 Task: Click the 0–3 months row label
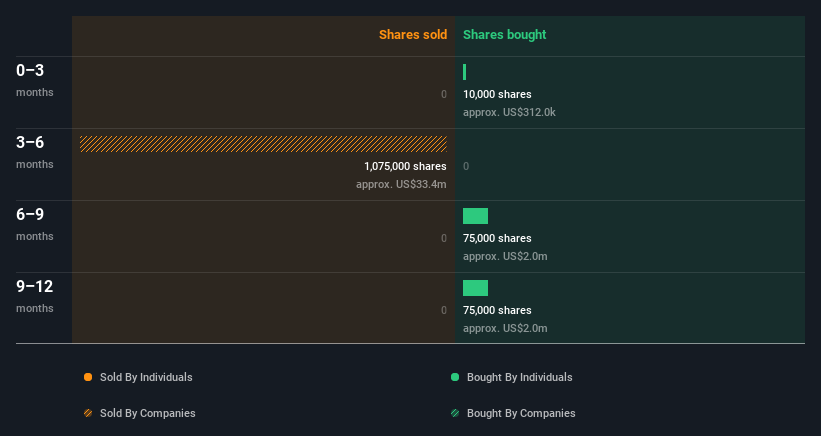(x=35, y=80)
